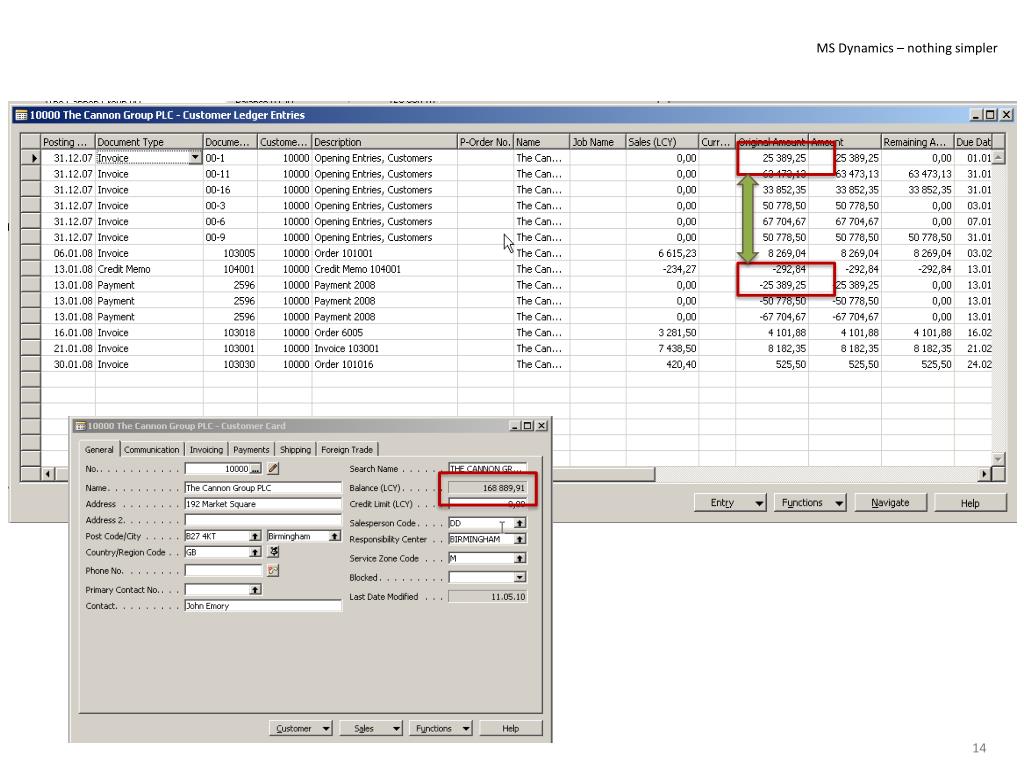The width and height of the screenshot is (1024, 768).
Task: Open the Functions menu button in ledger window
Action: [x=810, y=502]
